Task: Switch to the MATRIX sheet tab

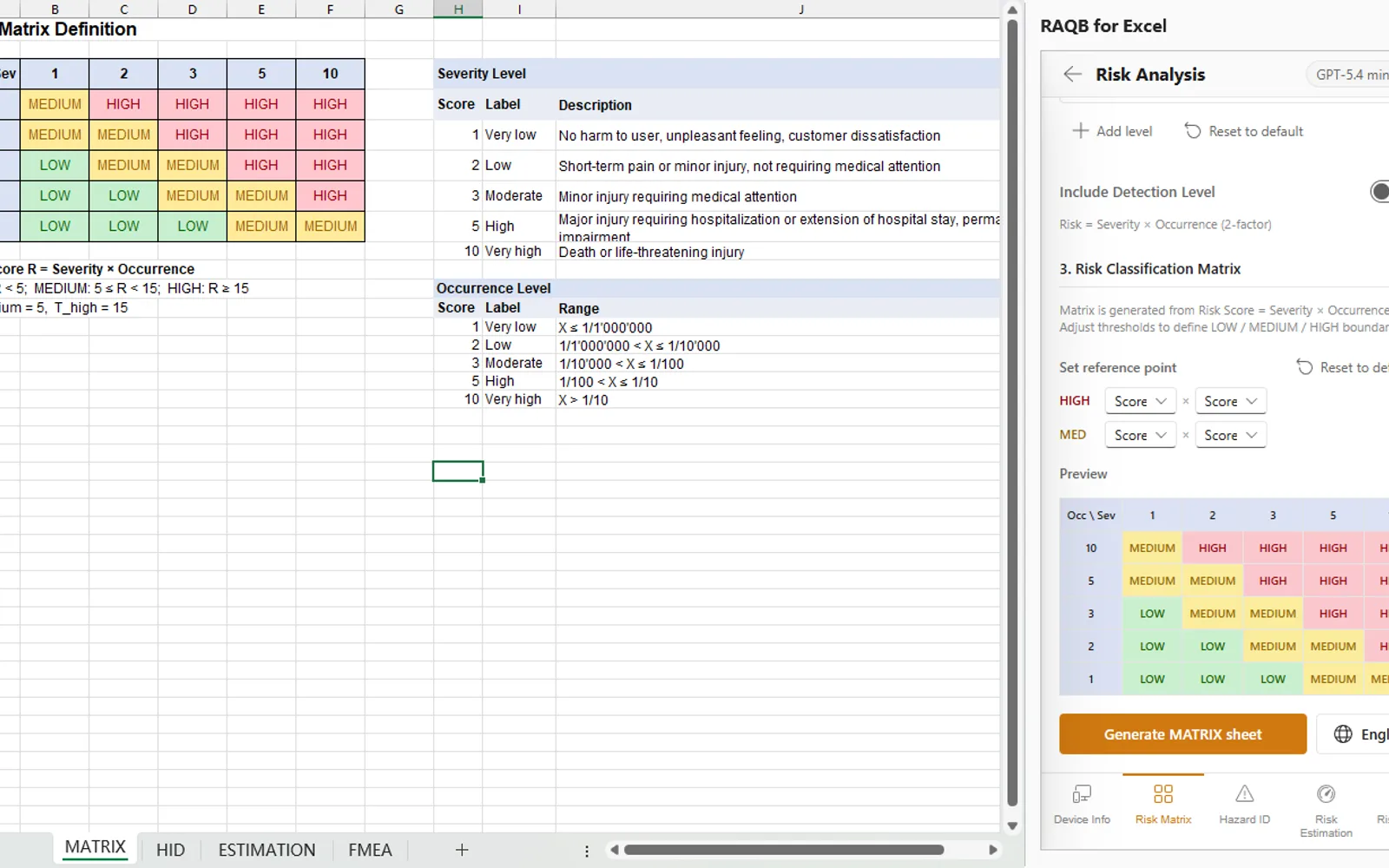Action: [95, 847]
